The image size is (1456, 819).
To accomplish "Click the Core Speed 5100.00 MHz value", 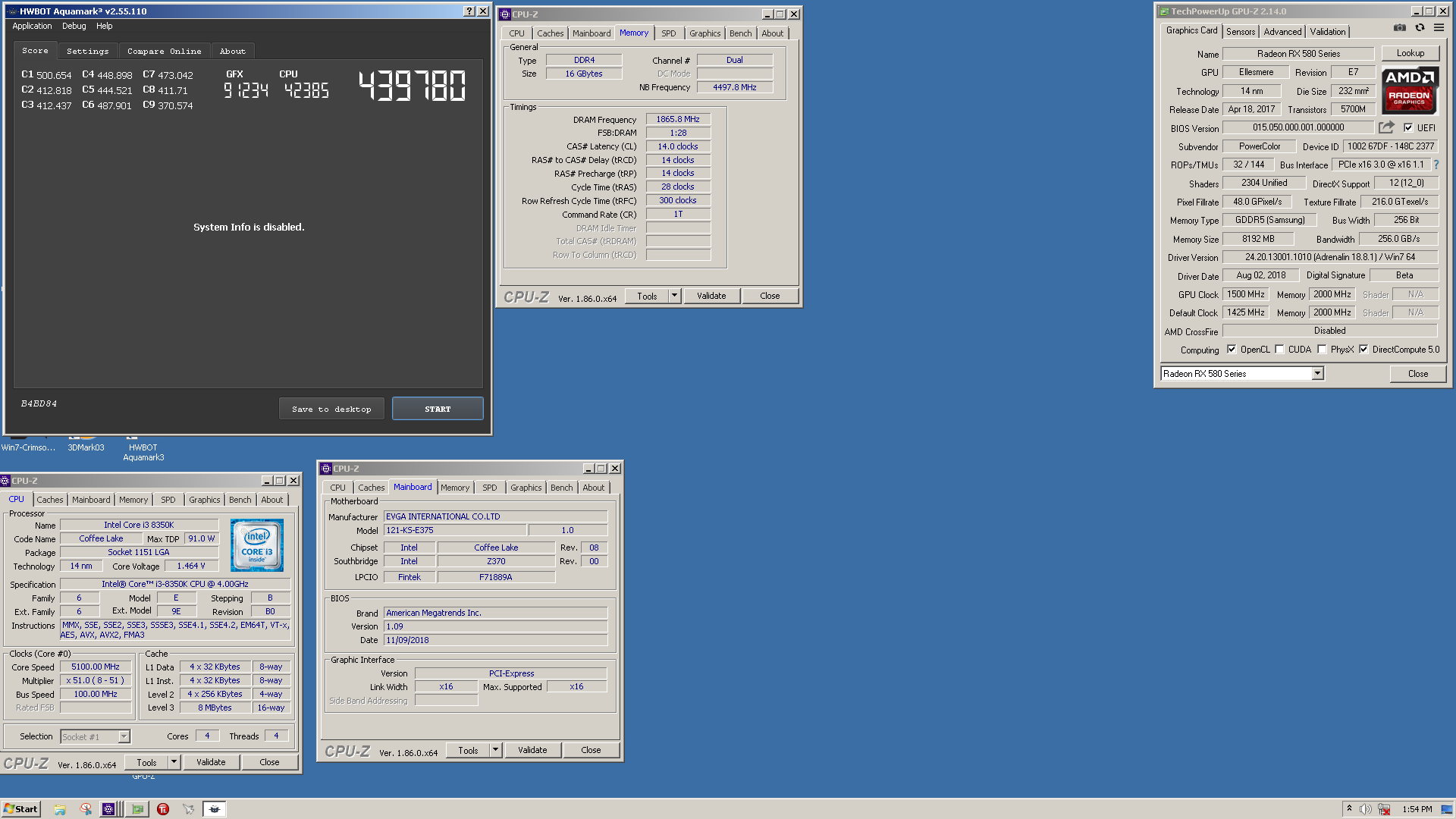I will click(96, 667).
